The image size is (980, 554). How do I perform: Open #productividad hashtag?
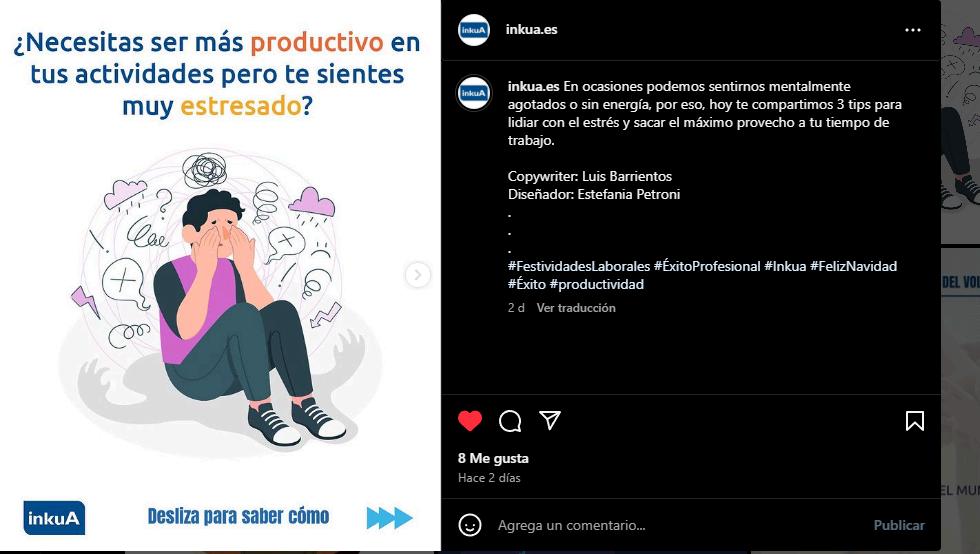pos(596,285)
